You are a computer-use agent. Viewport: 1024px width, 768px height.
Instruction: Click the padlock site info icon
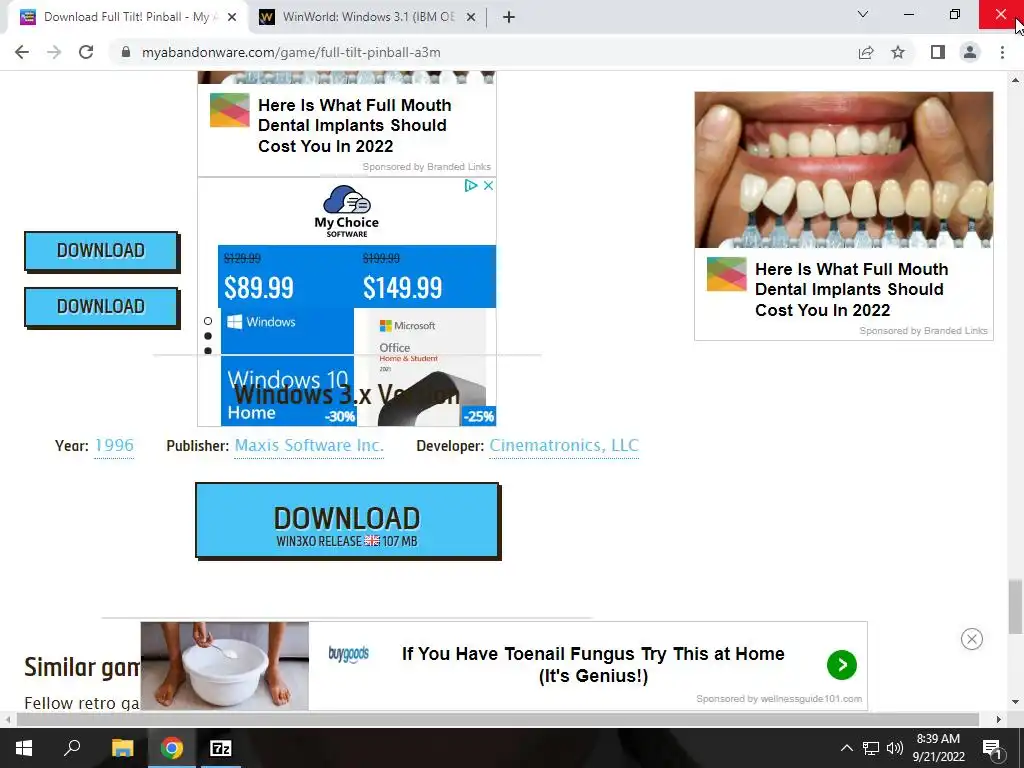tap(126, 52)
